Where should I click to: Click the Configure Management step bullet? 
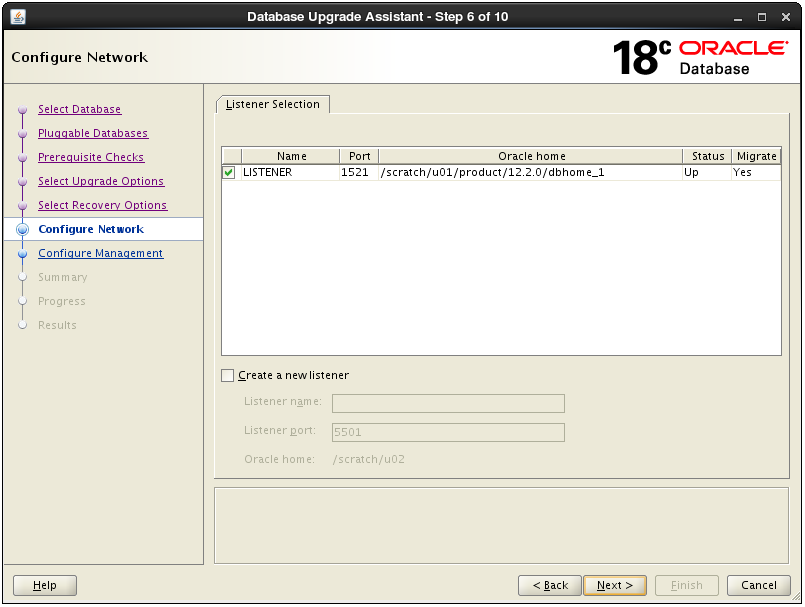23,254
